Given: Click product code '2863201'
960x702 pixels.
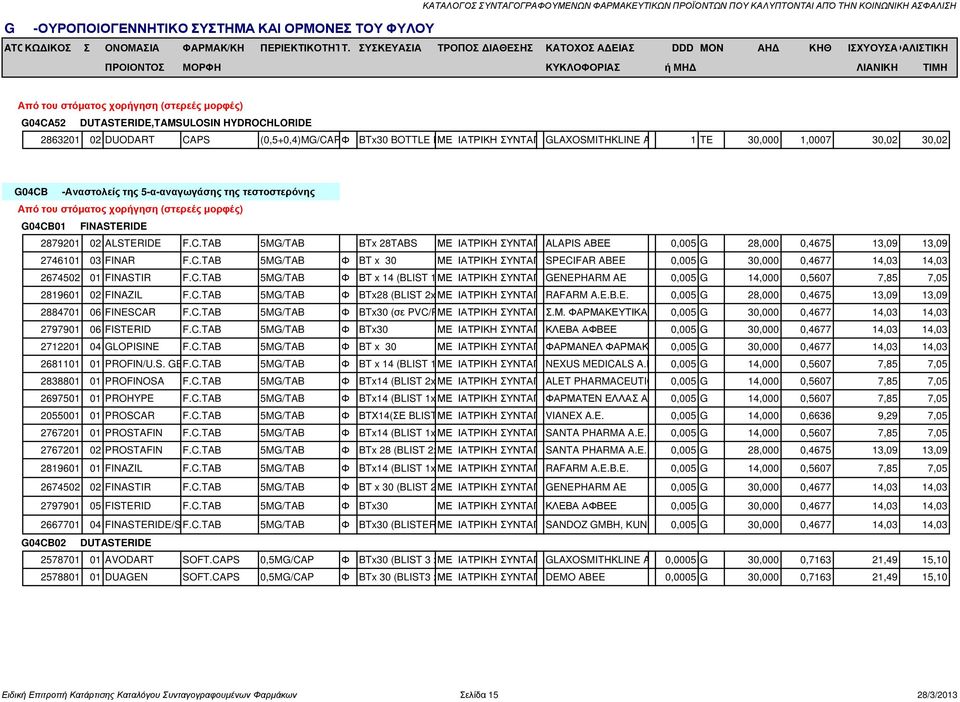Looking at the screenshot, I should pos(60,140).
